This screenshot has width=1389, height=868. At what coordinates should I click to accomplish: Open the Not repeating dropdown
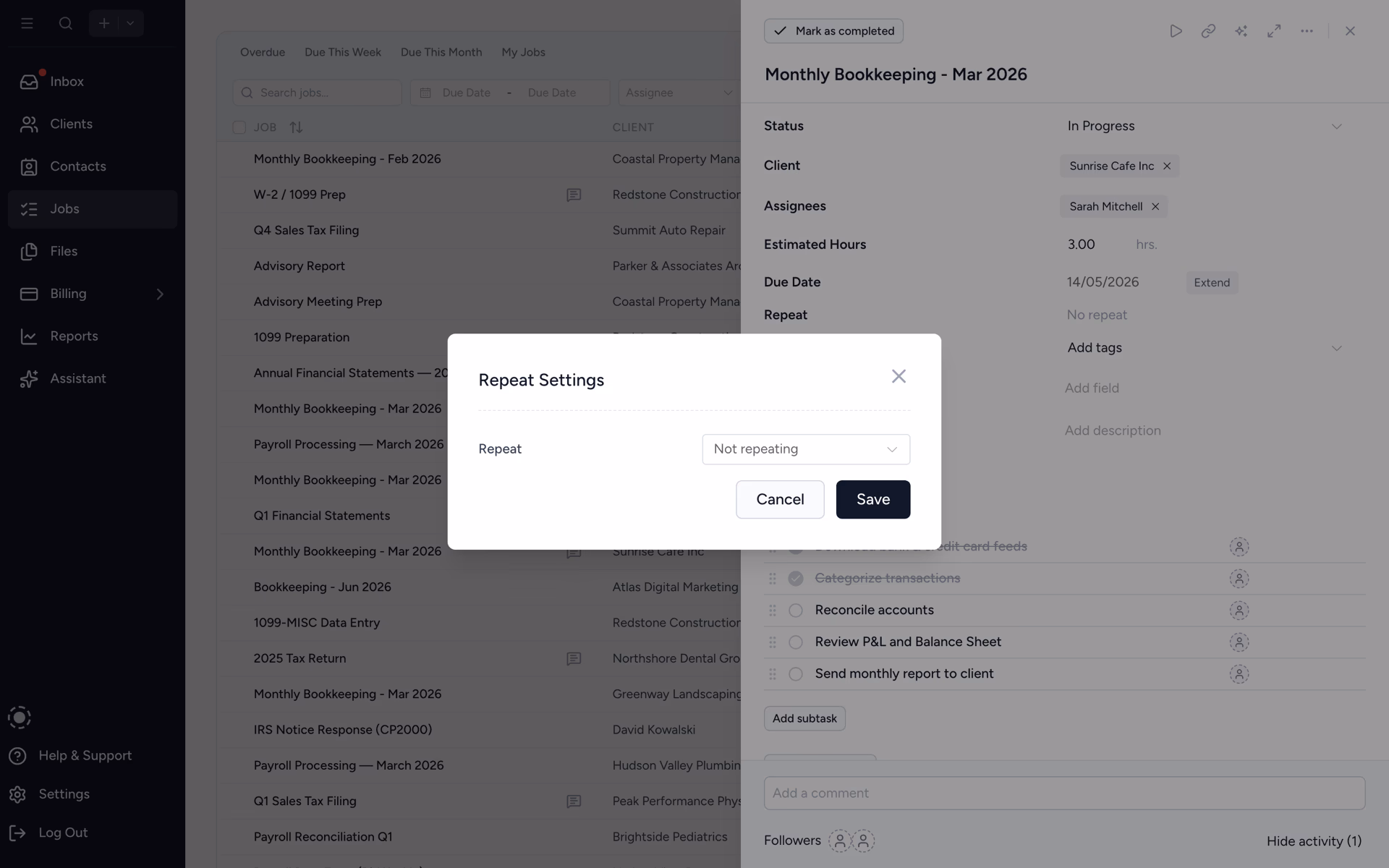coord(806,449)
